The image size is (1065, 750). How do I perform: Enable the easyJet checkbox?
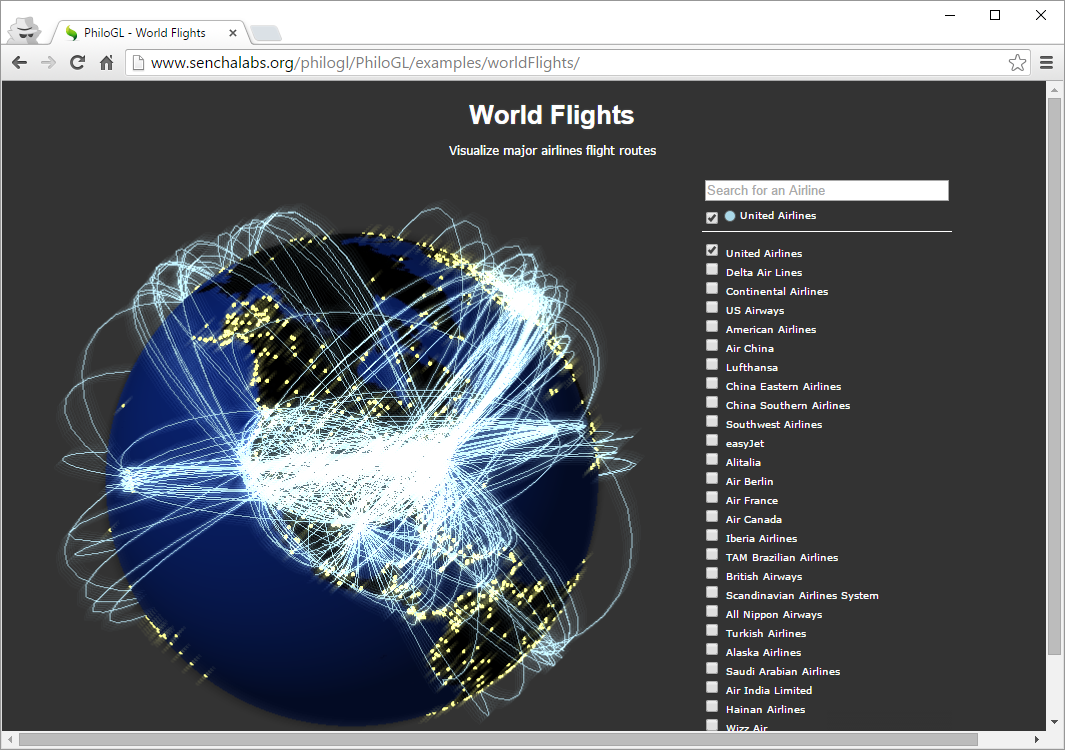[712, 441]
